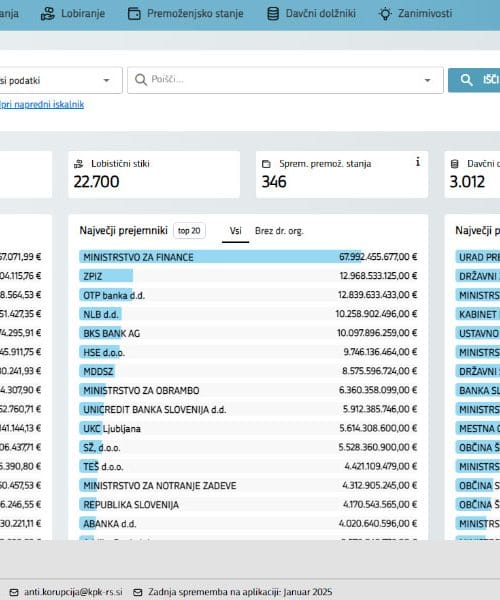This screenshot has height=600, width=500.
Task: Open the napredni iskalnik link
Action: click(x=42, y=104)
